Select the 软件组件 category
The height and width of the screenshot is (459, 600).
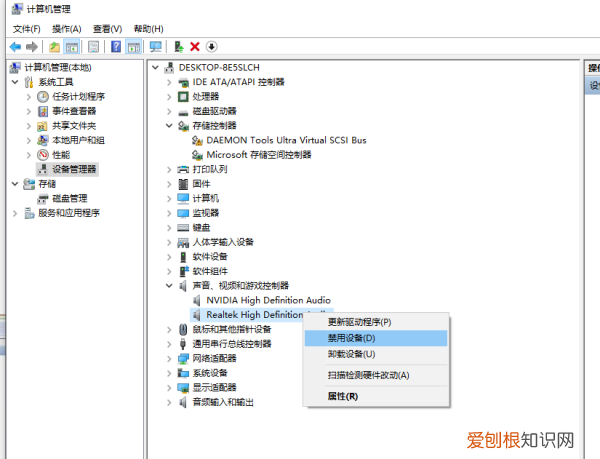(210, 271)
